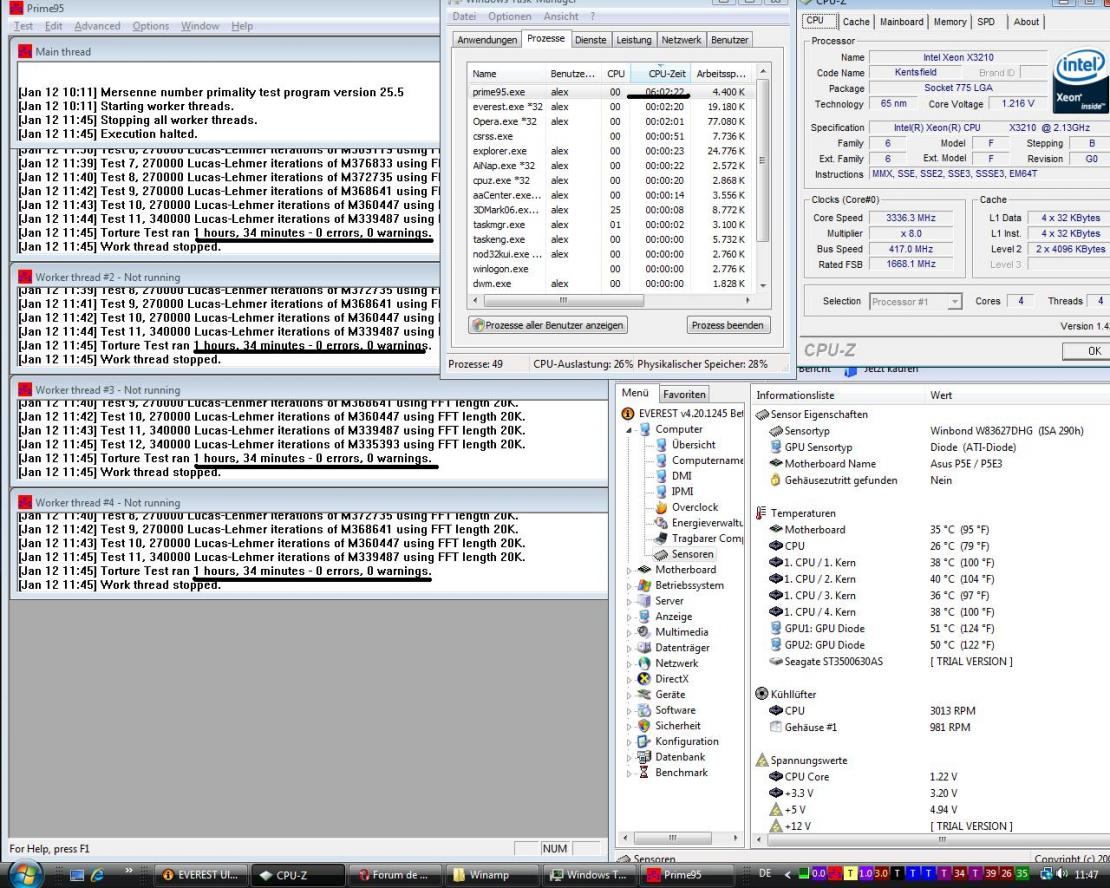This screenshot has height=888, width=1110.
Task: Expand the Geräte node in EVEREST tree
Action: [x=629, y=695]
